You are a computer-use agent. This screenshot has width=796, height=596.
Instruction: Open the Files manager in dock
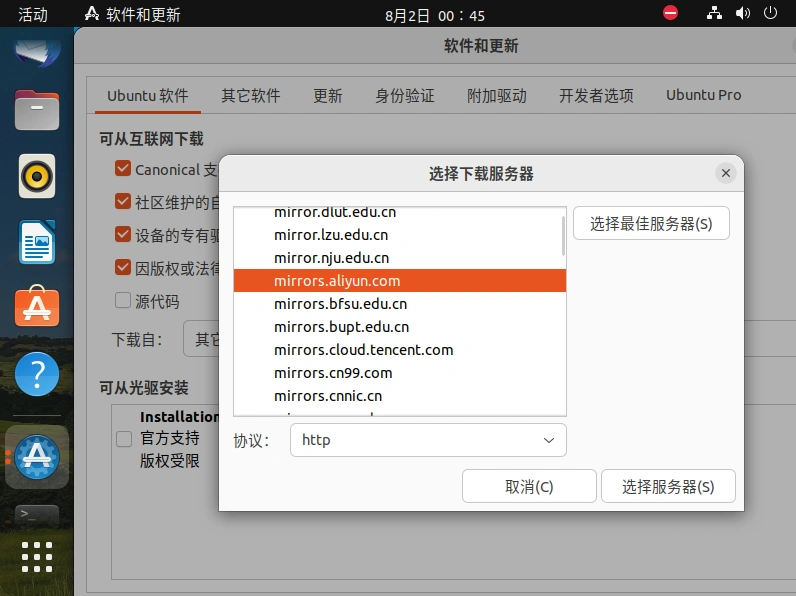point(37,110)
